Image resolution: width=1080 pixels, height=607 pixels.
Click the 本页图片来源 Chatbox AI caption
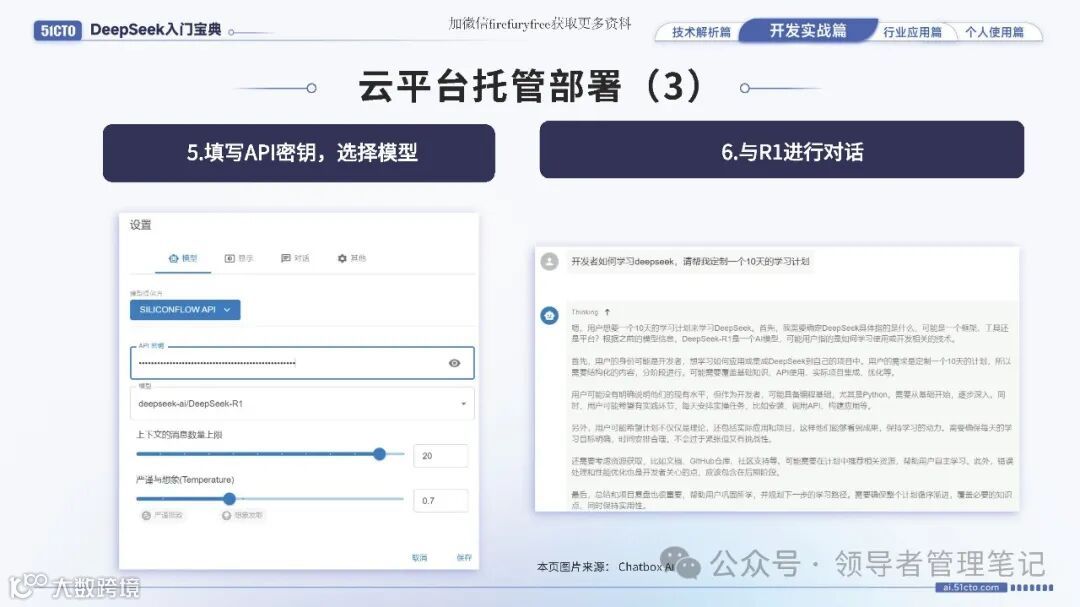[605, 567]
